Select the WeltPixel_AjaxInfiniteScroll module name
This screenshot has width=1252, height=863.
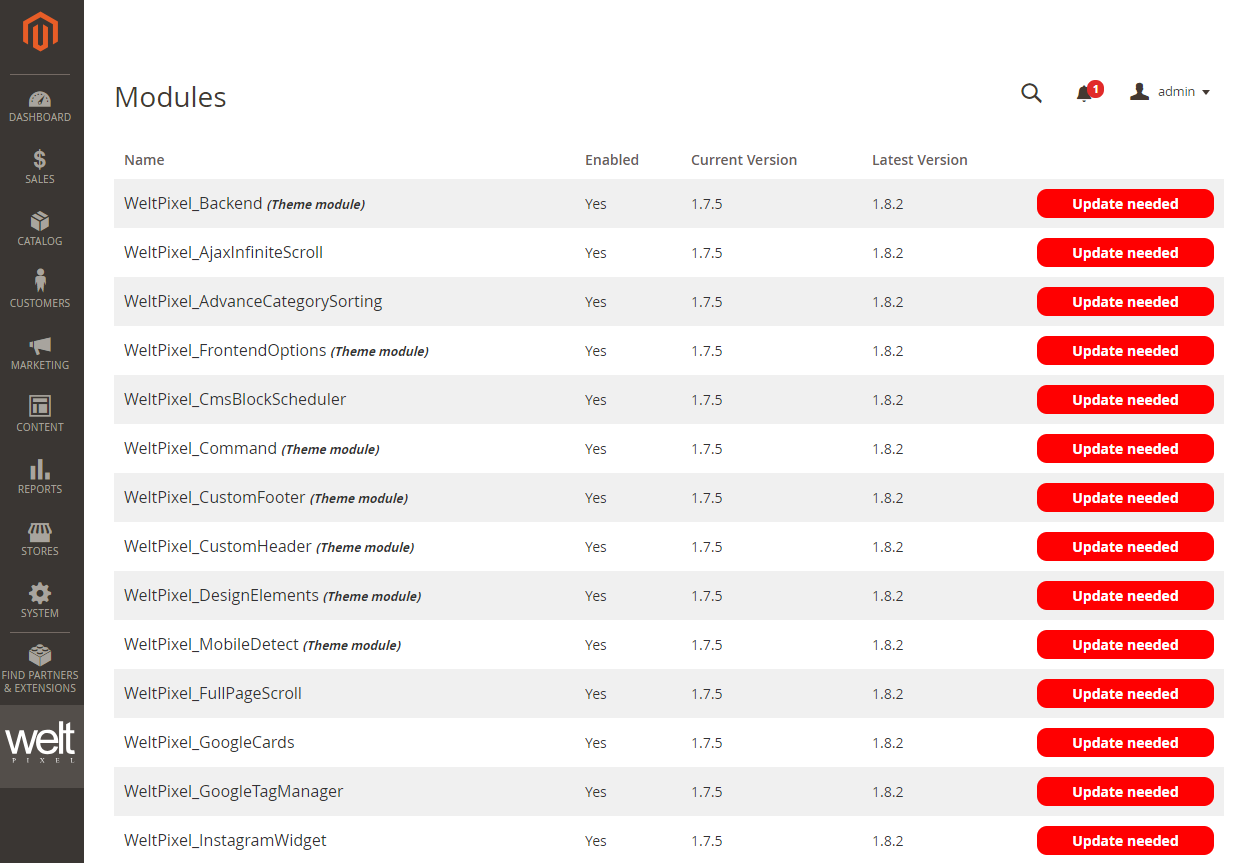pos(223,252)
